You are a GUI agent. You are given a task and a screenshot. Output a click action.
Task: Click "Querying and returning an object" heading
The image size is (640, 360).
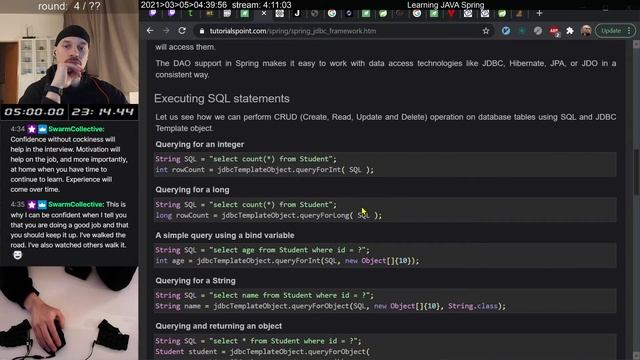[x=218, y=326]
